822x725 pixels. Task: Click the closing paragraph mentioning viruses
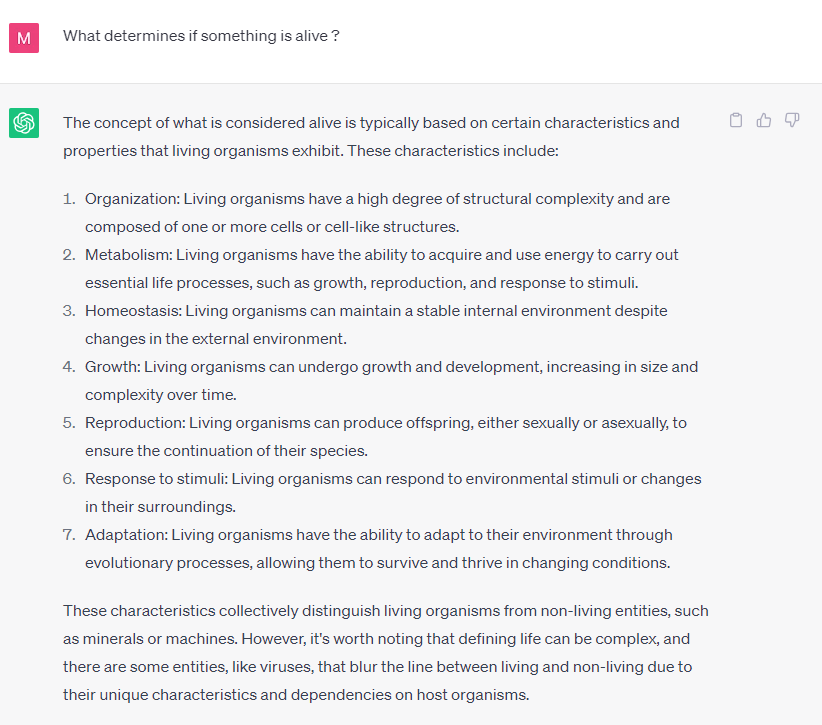coord(385,652)
